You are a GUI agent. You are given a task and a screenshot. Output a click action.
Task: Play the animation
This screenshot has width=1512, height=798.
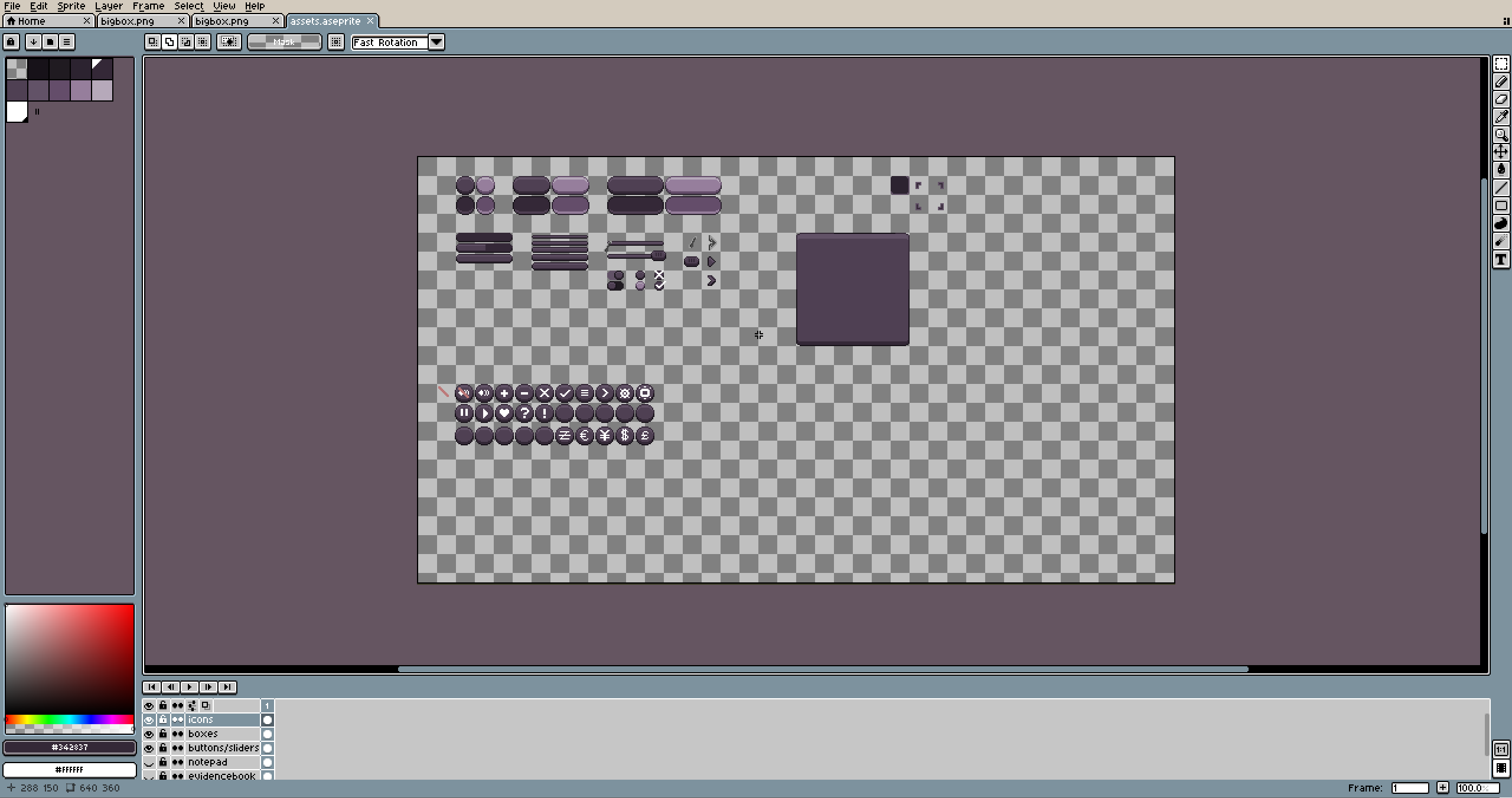(x=190, y=687)
